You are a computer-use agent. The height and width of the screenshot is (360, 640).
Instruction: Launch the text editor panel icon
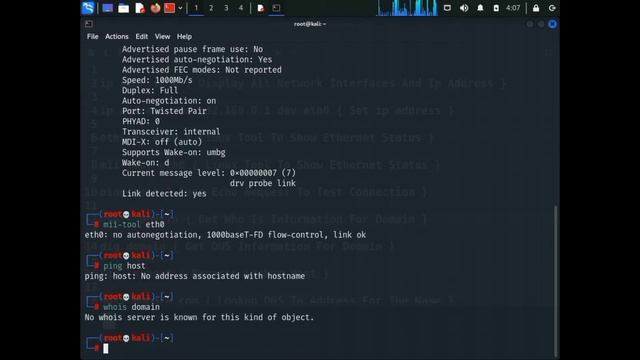[x=140, y=8]
